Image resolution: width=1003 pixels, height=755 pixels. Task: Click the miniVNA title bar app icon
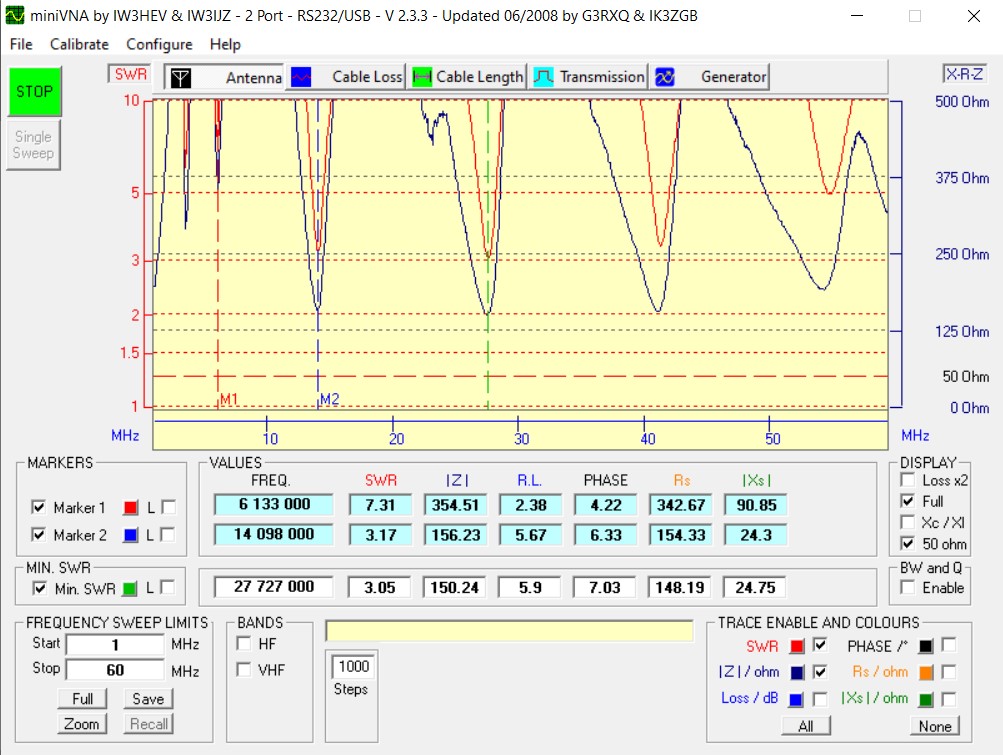14,16
